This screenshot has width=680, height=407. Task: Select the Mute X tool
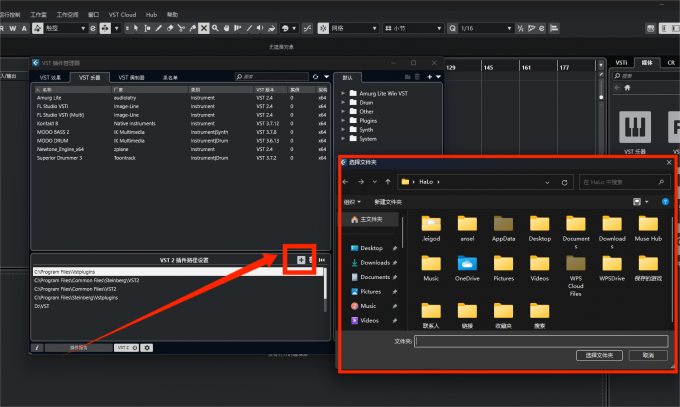click(203, 28)
